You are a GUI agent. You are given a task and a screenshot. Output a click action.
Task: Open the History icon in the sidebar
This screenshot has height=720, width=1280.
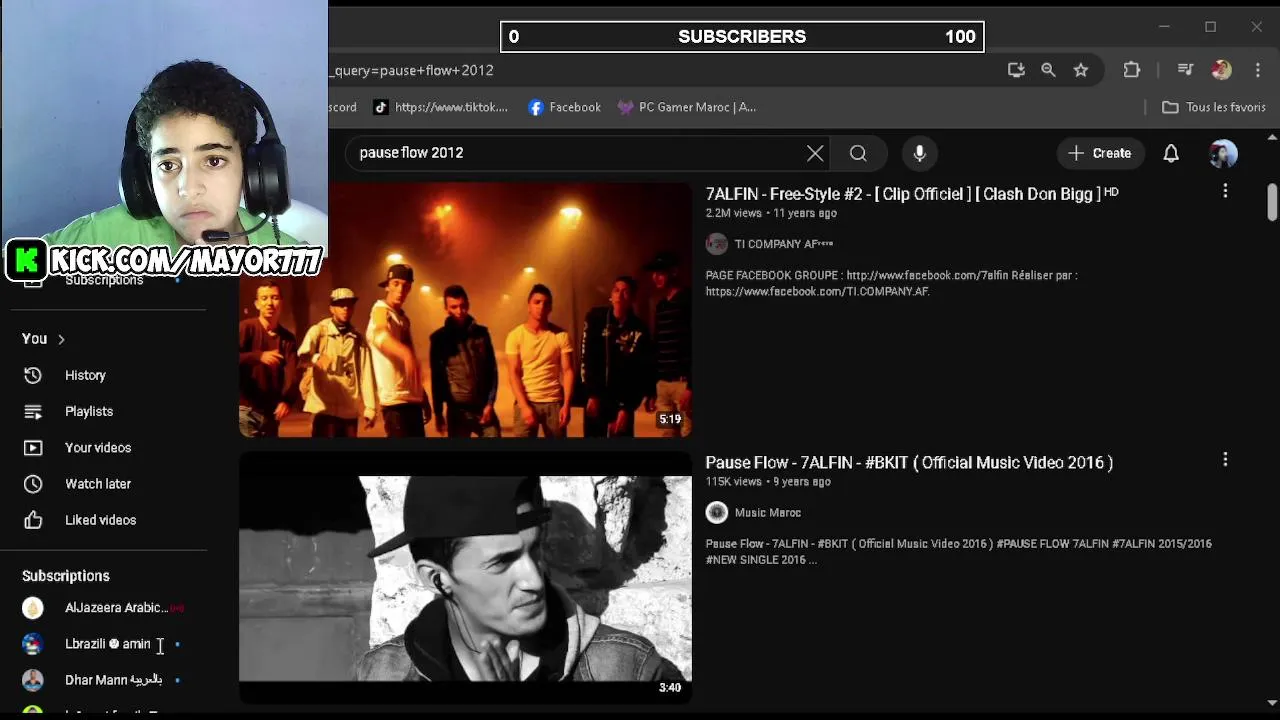coord(33,375)
